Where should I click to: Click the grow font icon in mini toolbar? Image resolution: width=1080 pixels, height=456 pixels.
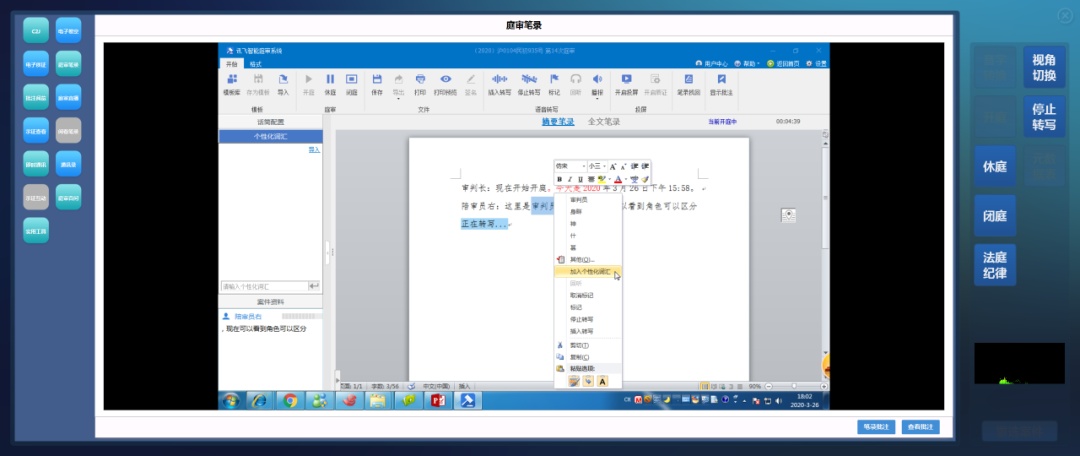click(x=613, y=167)
